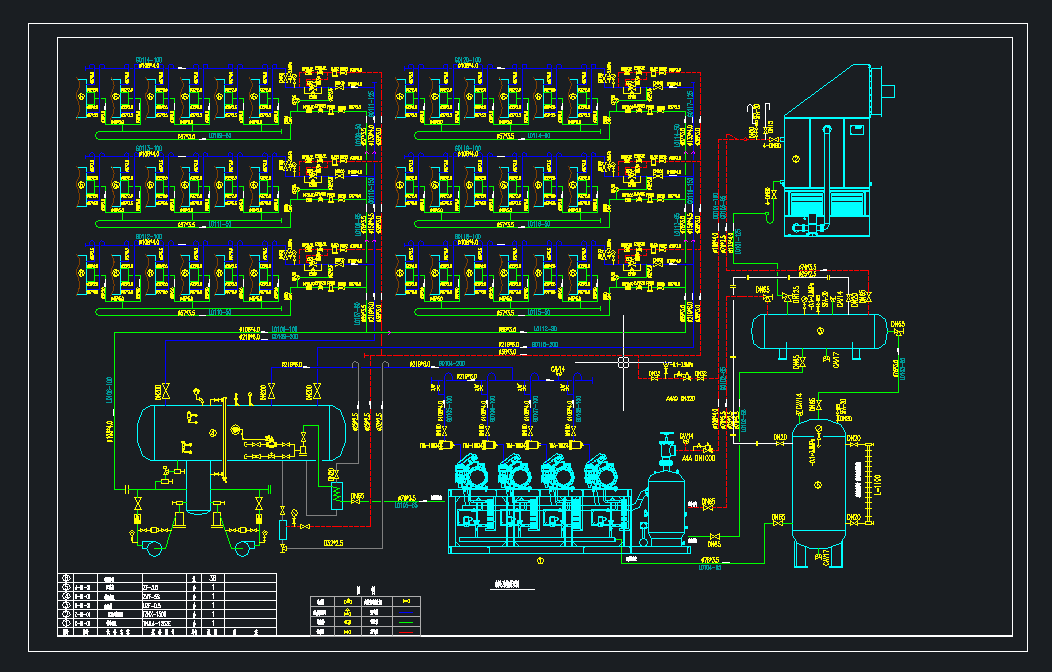Click the crosshair cursor in drawing center
This screenshot has height=672, width=1052.
point(623,362)
